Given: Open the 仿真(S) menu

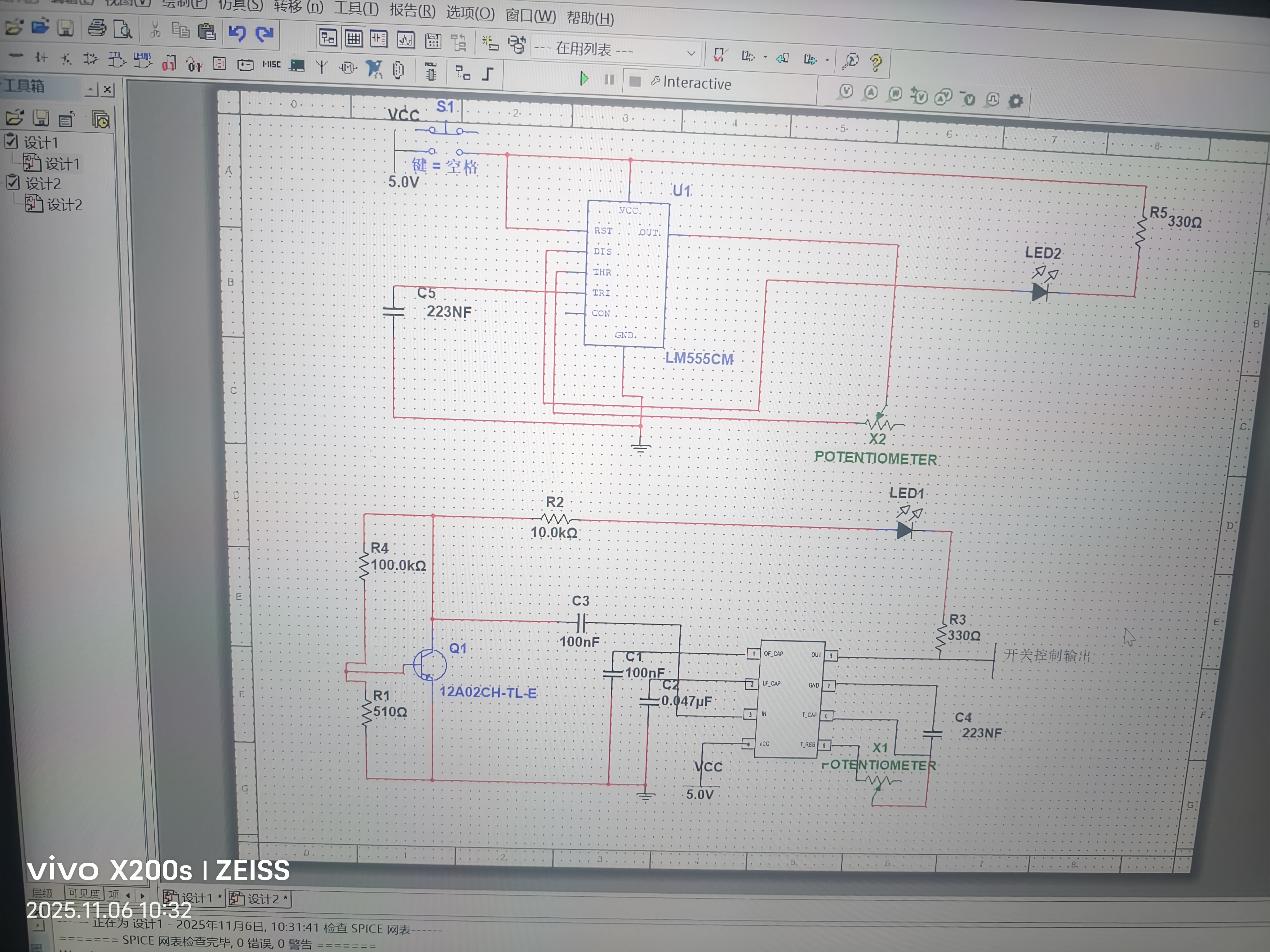Looking at the screenshot, I should click(240, 5).
